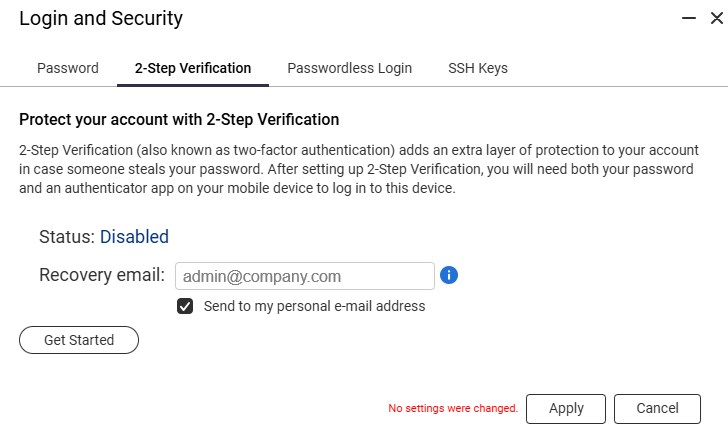
Task: Click the blue info icon beside recovery email
Action: pyautogui.click(x=448, y=275)
